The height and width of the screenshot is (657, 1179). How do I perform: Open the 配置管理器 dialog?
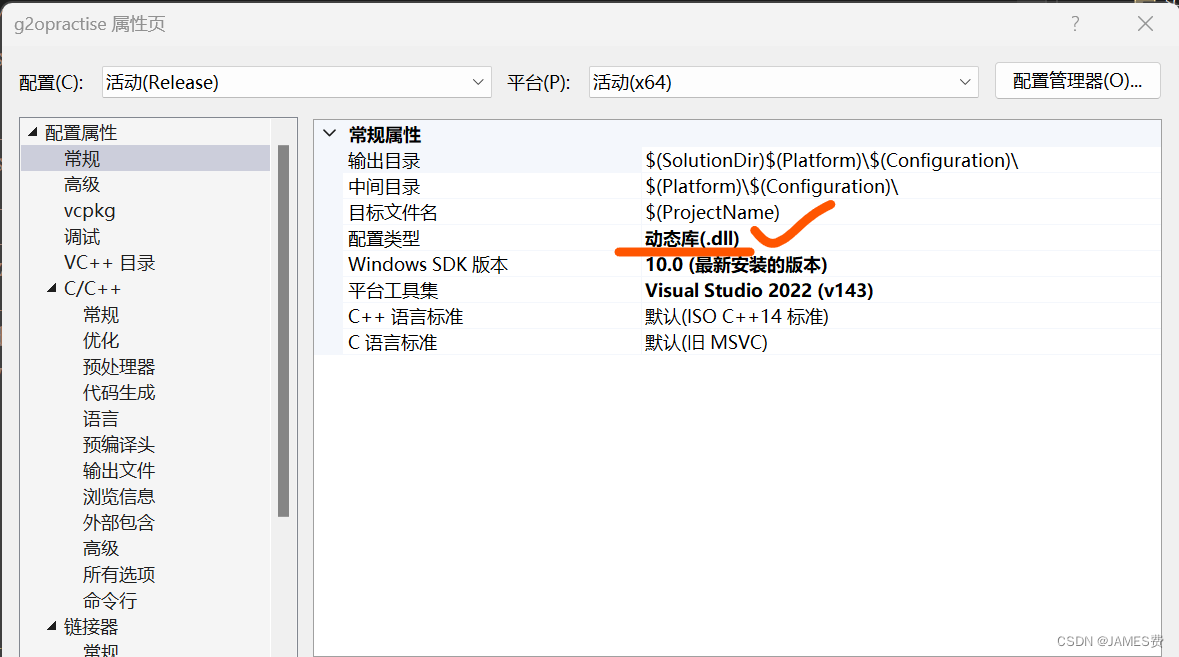[x=1077, y=81]
